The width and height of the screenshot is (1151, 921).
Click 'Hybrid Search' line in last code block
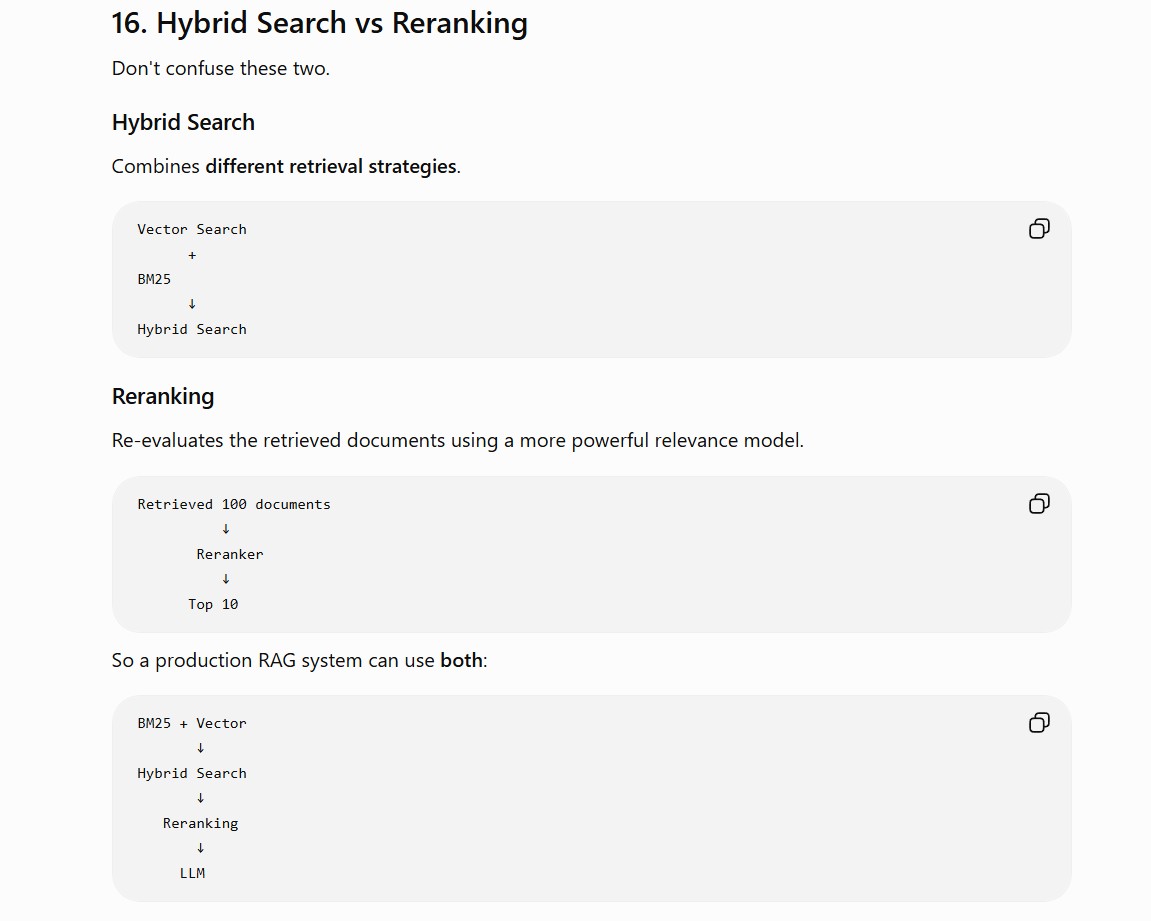(192, 773)
